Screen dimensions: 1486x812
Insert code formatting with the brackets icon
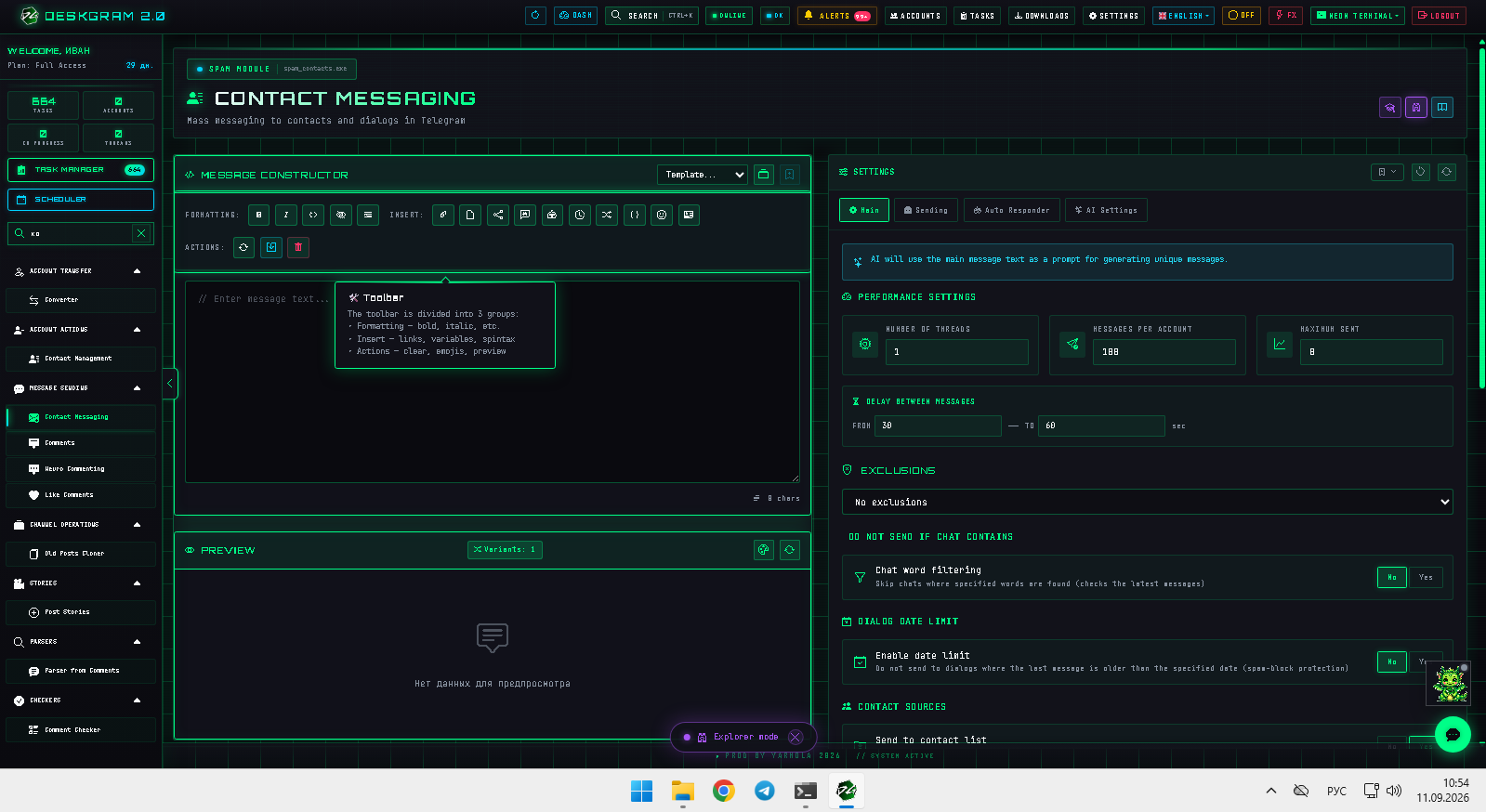coord(313,215)
